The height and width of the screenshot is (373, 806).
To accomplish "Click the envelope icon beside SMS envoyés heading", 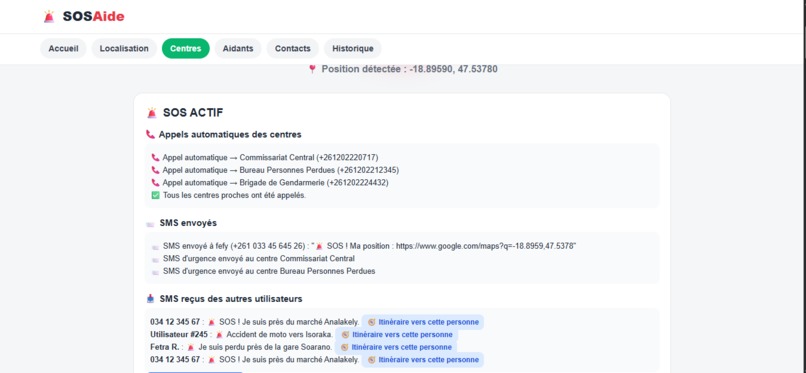I will [x=150, y=224].
